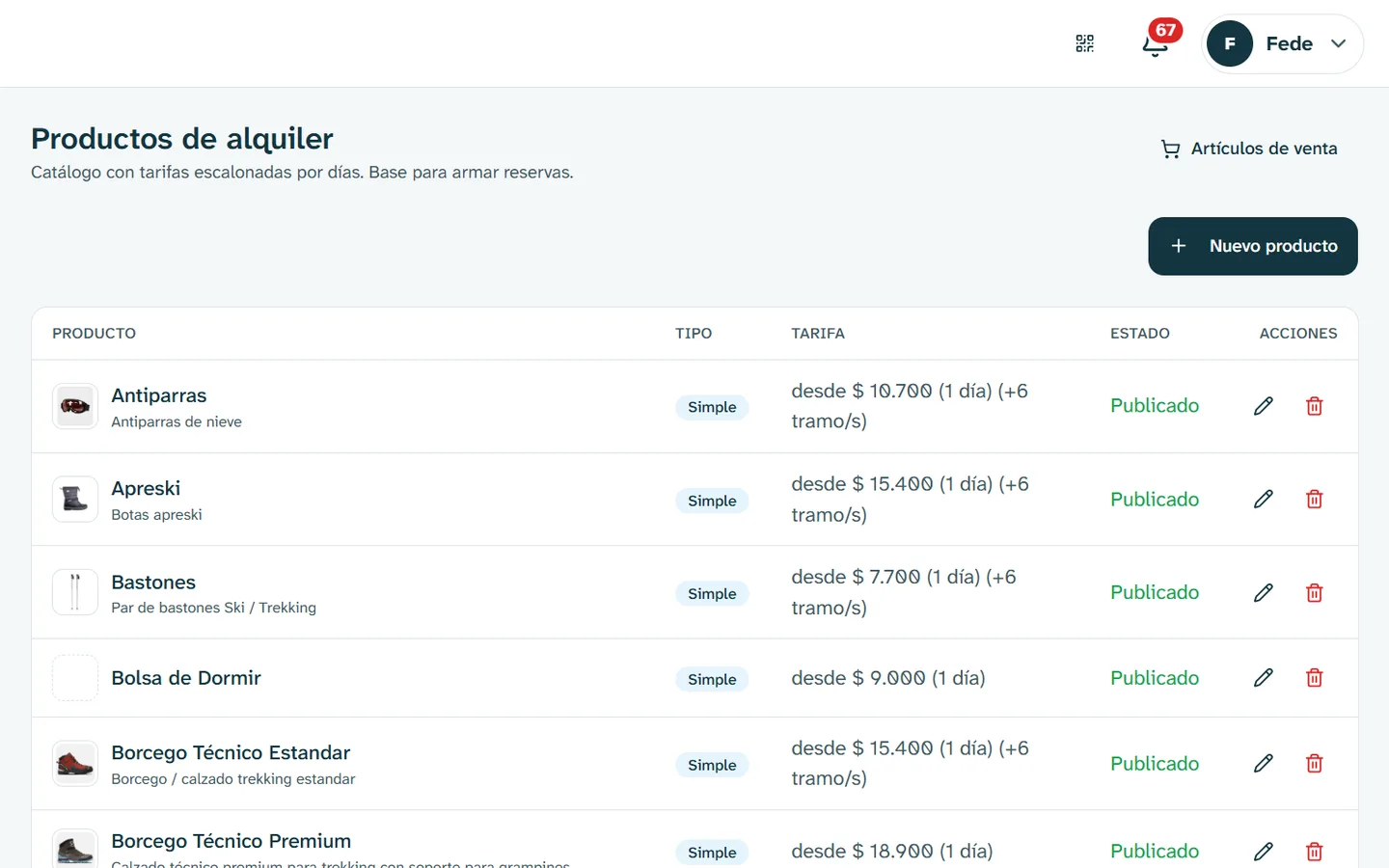Delete the Borcego Técnico Estandar product
The width and height of the screenshot is (1389, 868).
[1314, 764]
